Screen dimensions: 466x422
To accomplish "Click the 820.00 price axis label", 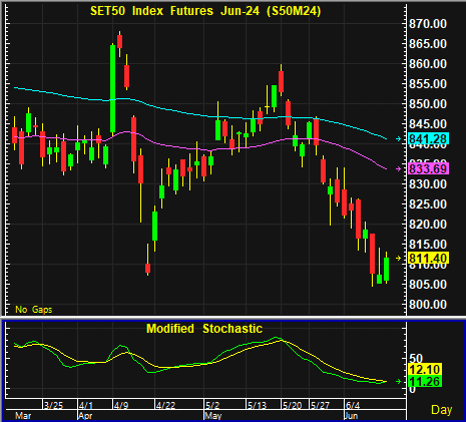I will [x=428, y=224].
